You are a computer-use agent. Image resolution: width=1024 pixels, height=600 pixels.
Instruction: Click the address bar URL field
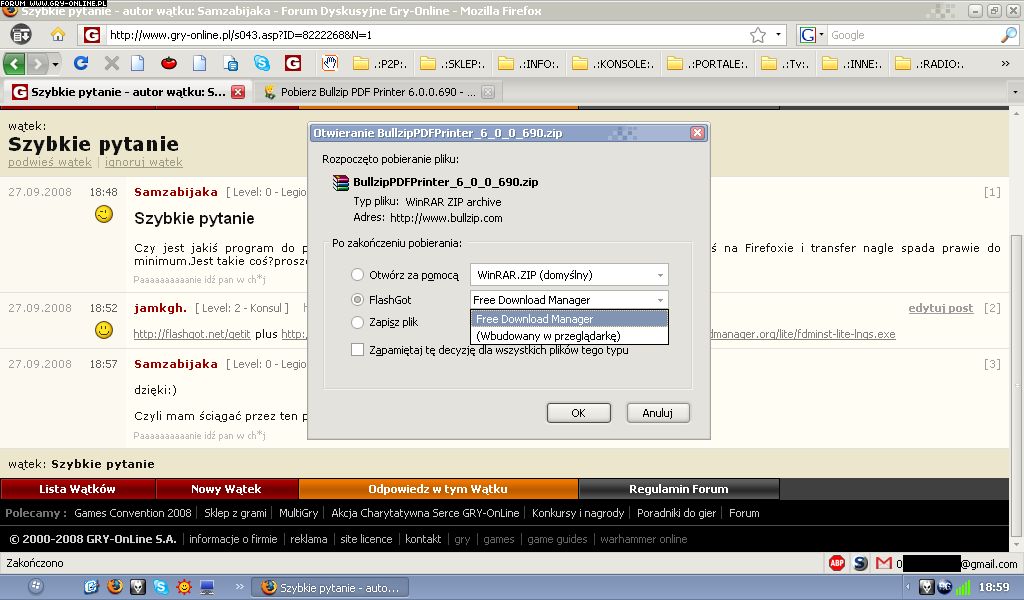pyautogui.click(x=424, y=35)
